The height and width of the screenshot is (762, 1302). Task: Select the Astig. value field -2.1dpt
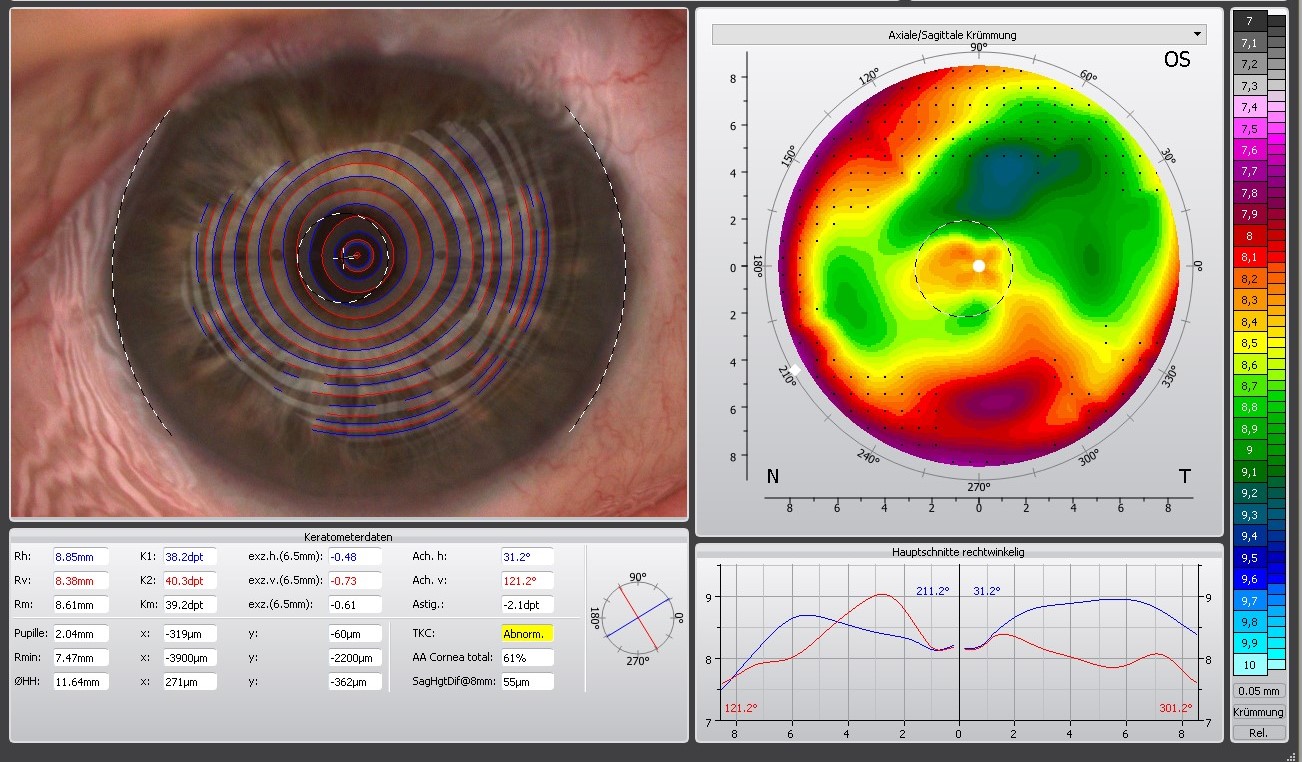[x=527, y=605]
